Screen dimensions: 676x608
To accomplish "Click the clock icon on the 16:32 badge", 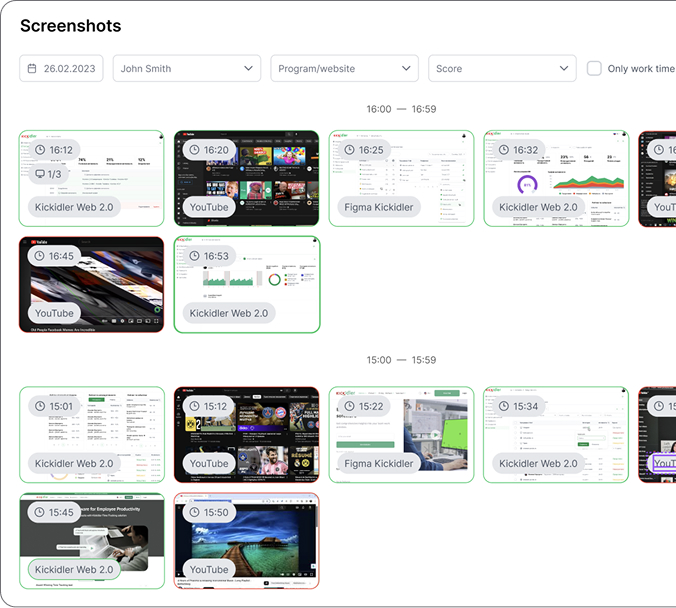I will point(504,150).
